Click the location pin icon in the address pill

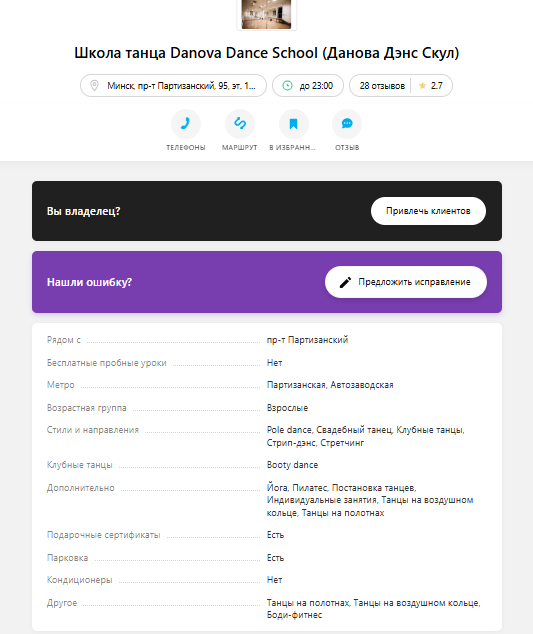(94, 86)
